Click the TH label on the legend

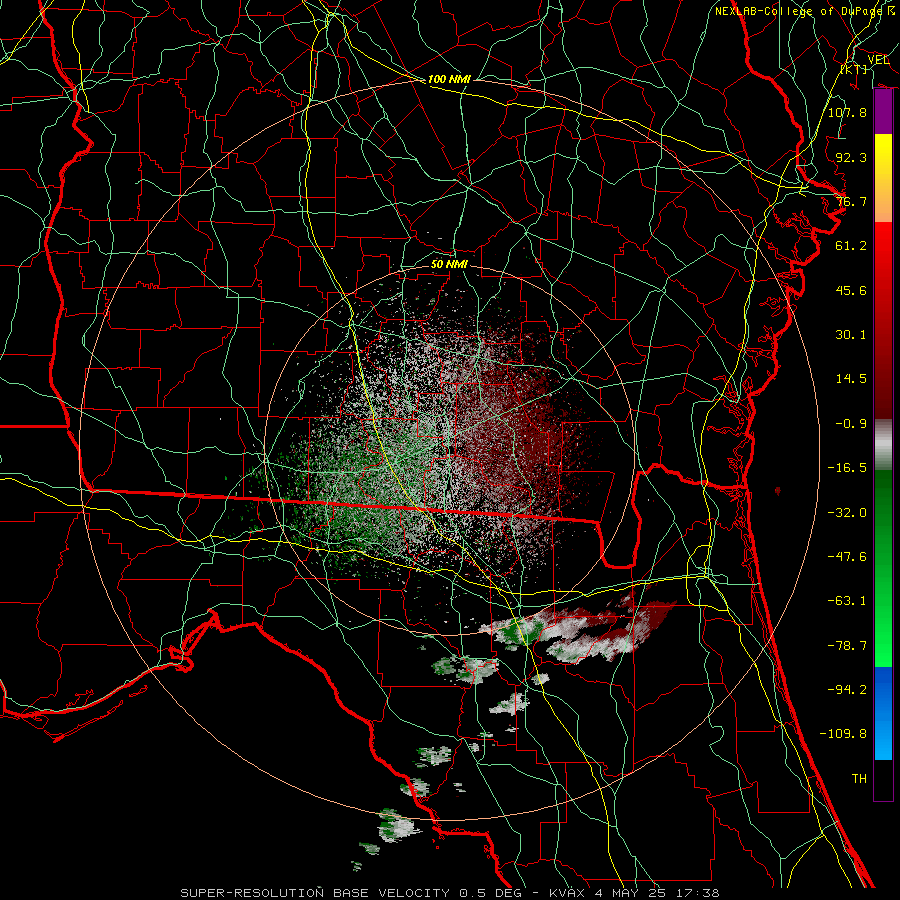(x=859, y=779)
